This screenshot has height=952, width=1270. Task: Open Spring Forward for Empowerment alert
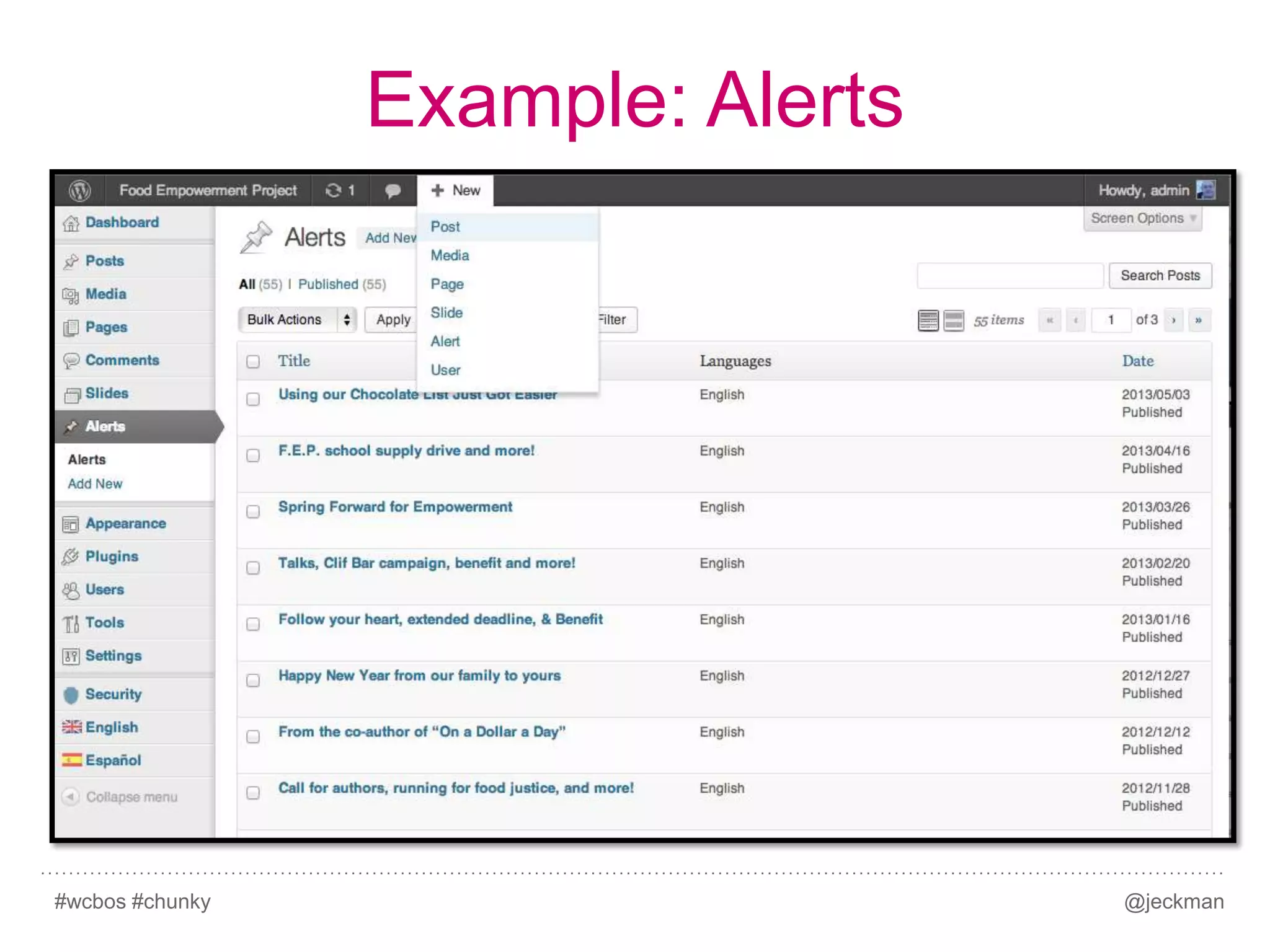tap(395, 507)
